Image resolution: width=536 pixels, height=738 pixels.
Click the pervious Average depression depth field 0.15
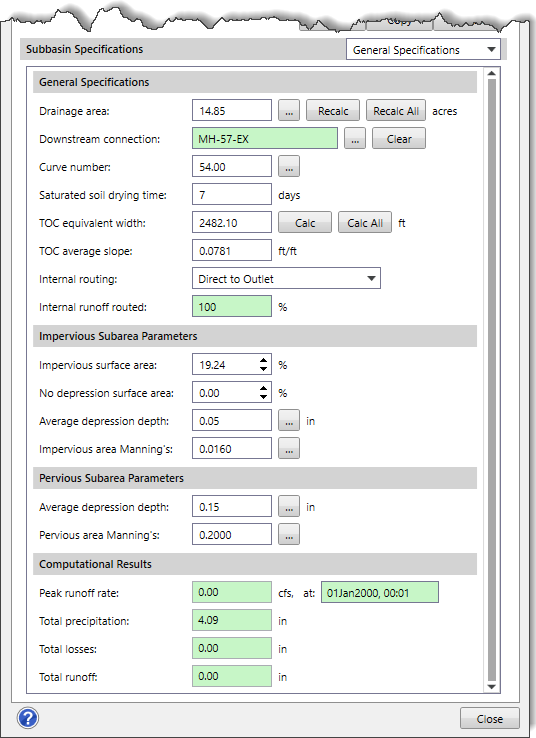[x=232, y=507]
